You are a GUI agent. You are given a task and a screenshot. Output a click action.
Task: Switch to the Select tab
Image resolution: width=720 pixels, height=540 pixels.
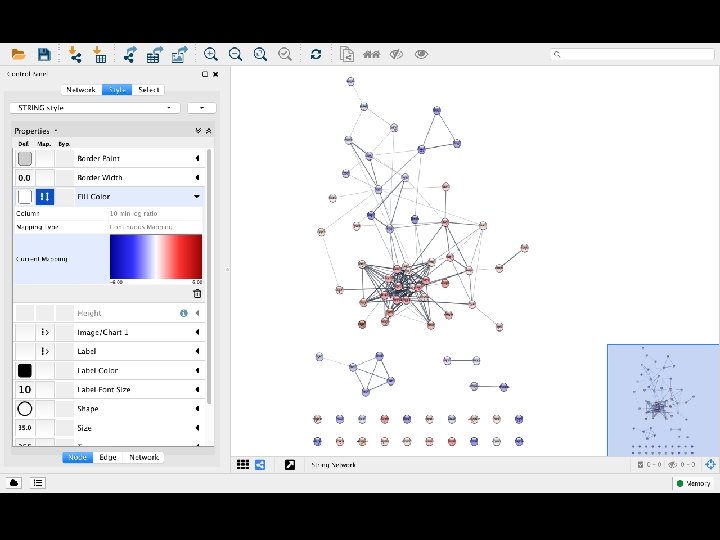[148, 90]
